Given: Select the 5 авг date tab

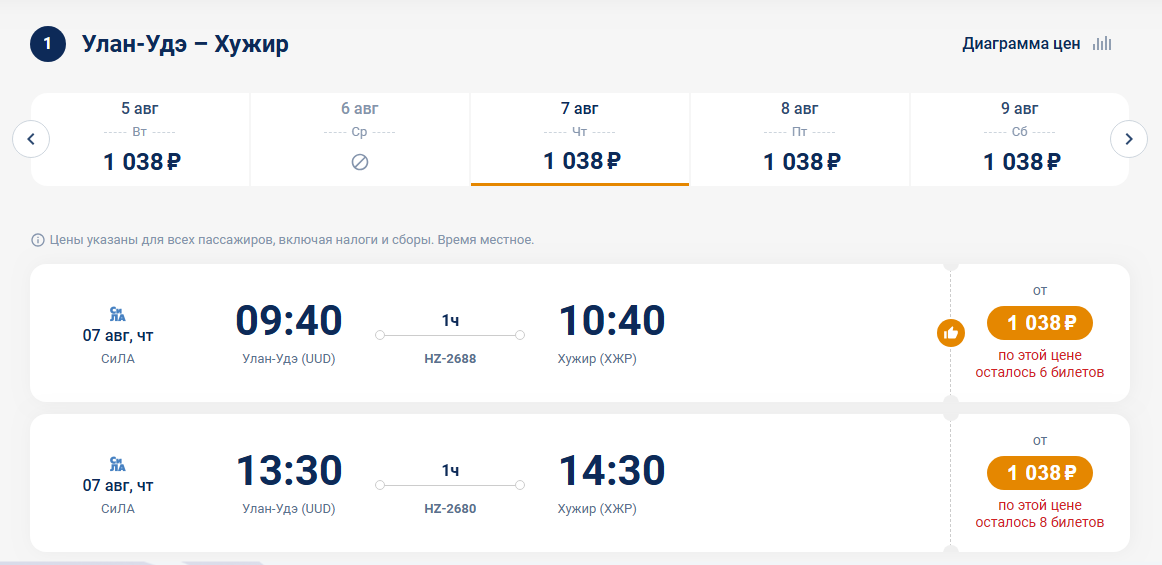Looking at the screenshot, I should click(140, 139).
